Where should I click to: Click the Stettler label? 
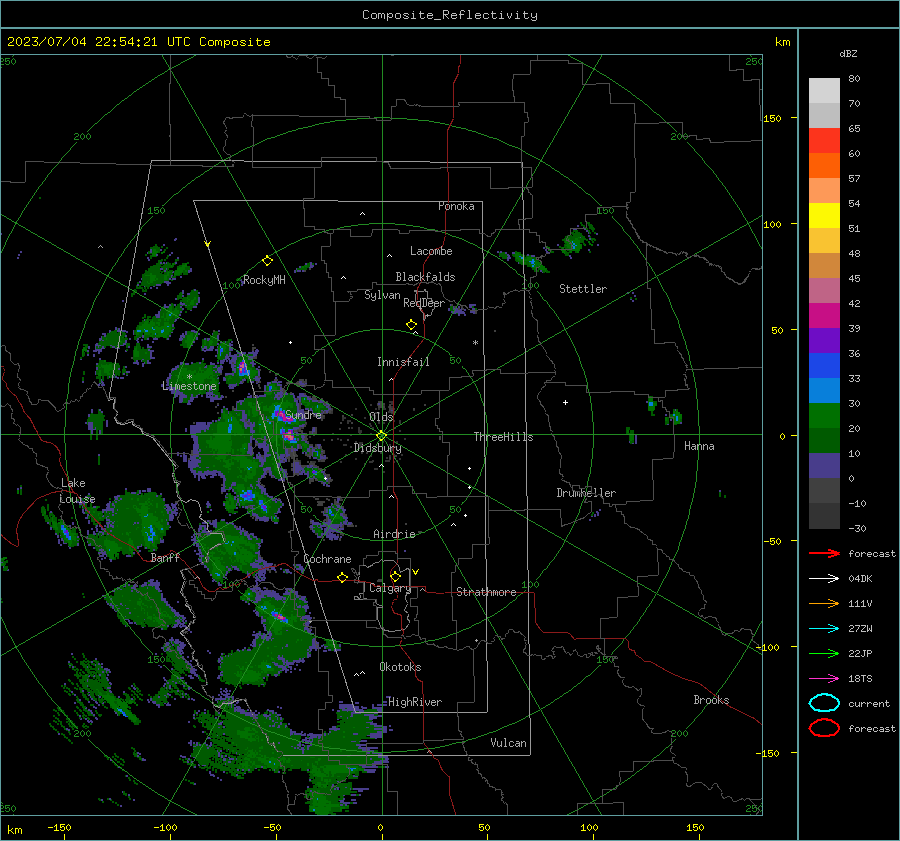(583, 289)
